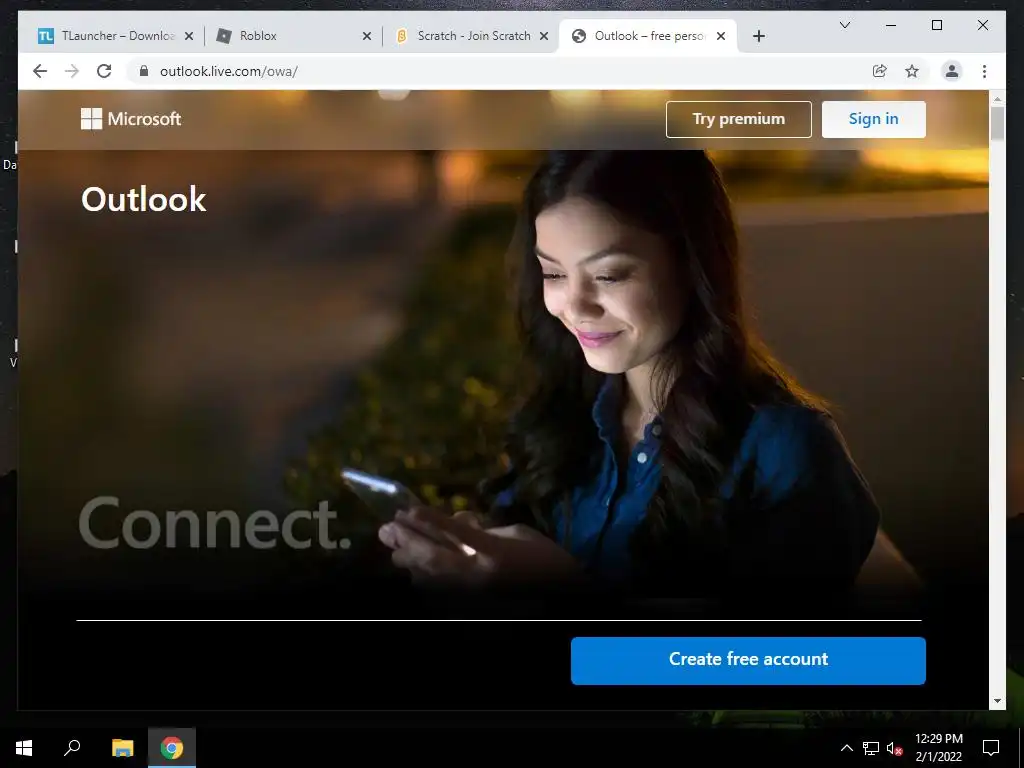Image resolution: width=1024 pixels, height=768 pixels.
Task: Maximize the Chrome window
Action: click(936, 25)
